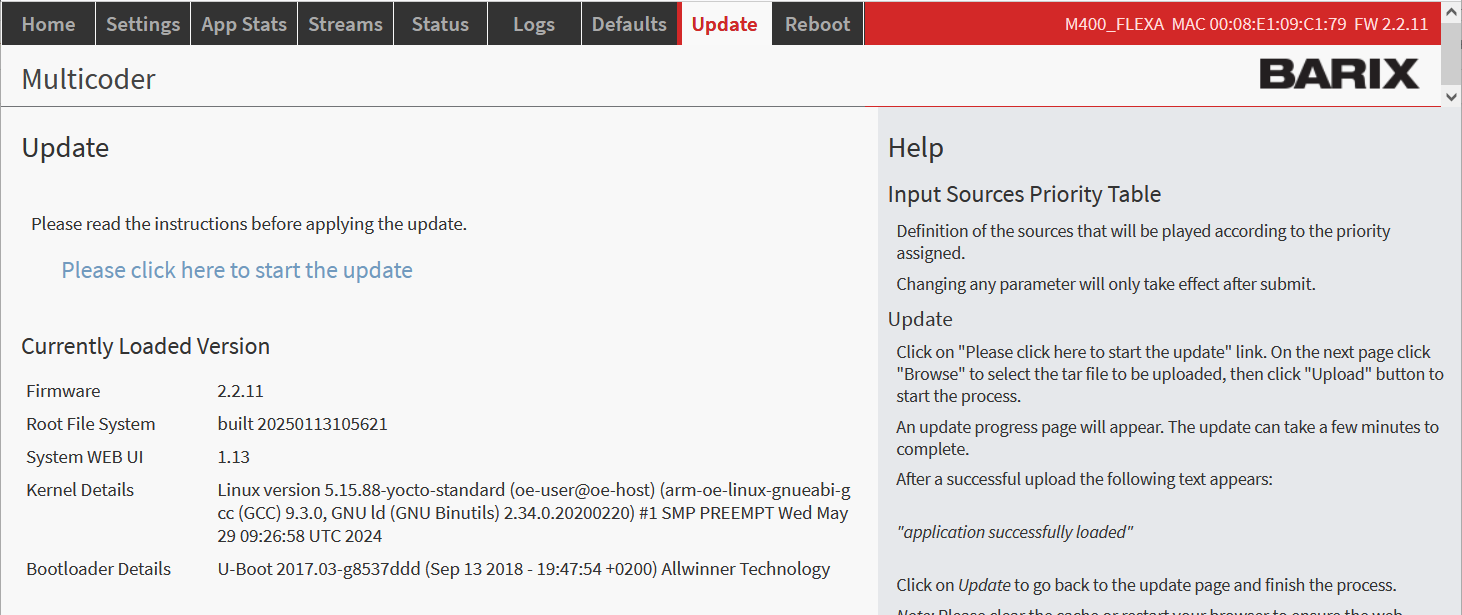Click the Bootloader Details U-Boot text
1462x615 pixels.
click(x=523, y=569)
